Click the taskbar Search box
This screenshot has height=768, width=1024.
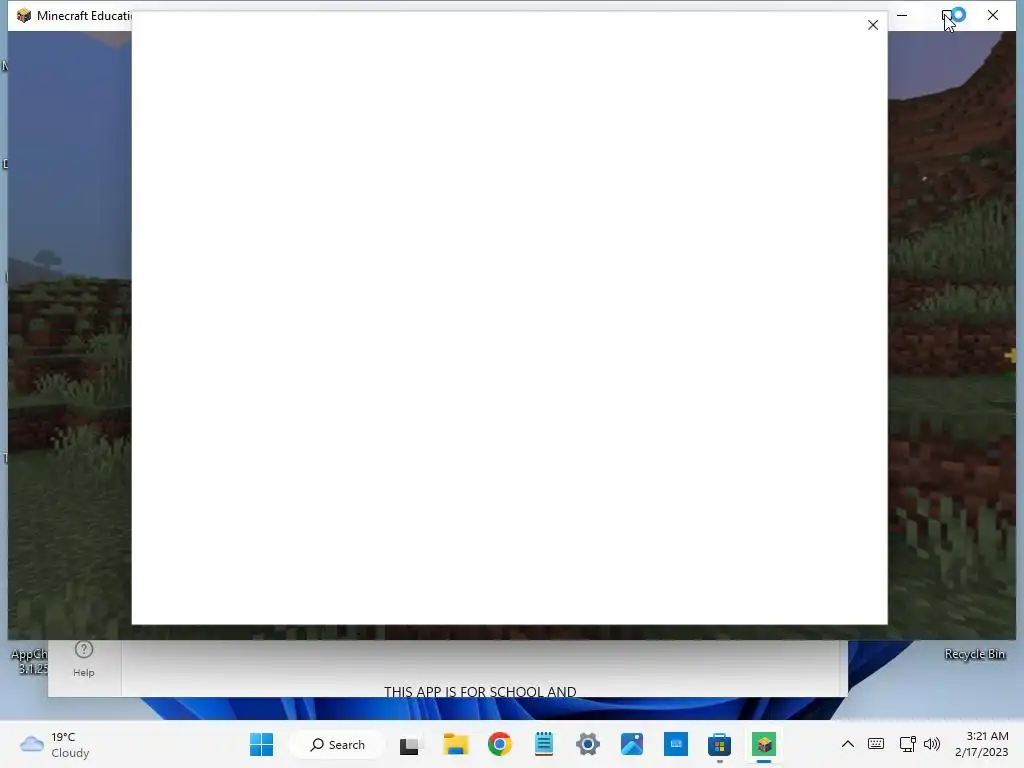337,744
